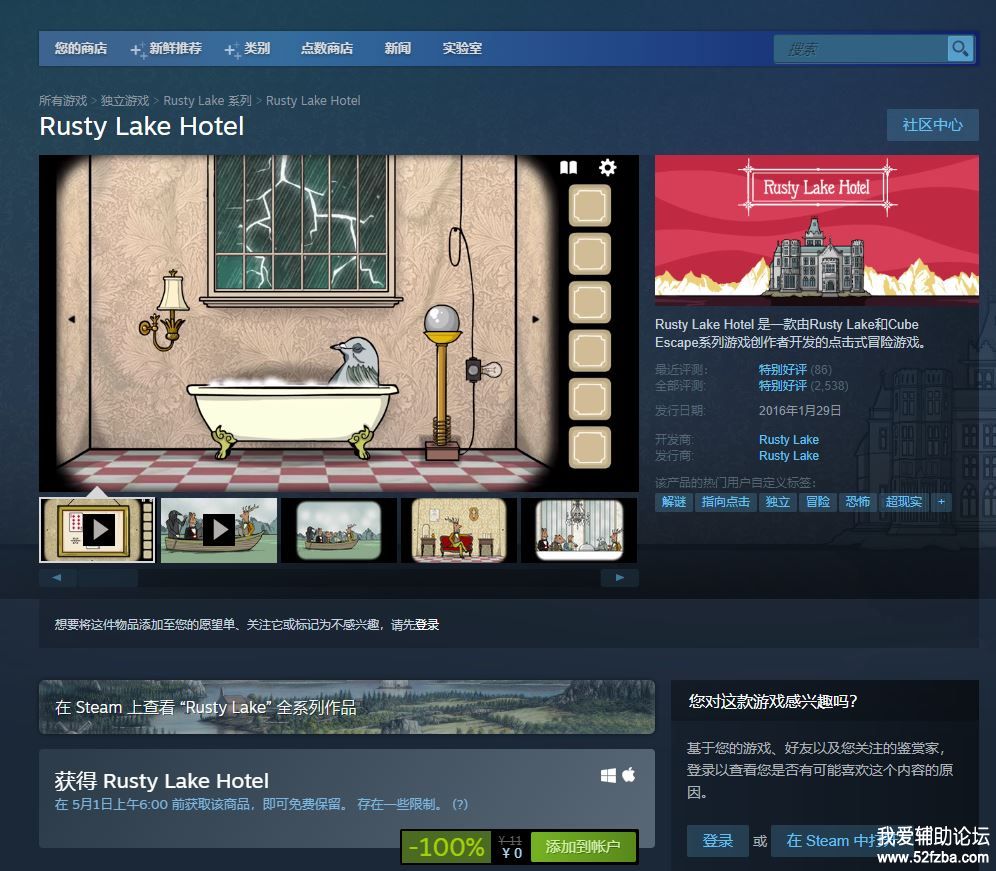Open the 新闻 news tab
Viewport: 996px width, 871px height.
[398, 48]
